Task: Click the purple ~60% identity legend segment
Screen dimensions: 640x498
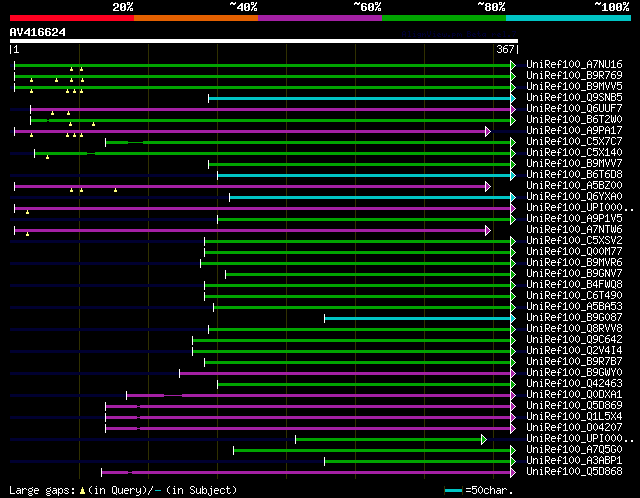Action: click(320, 18)
